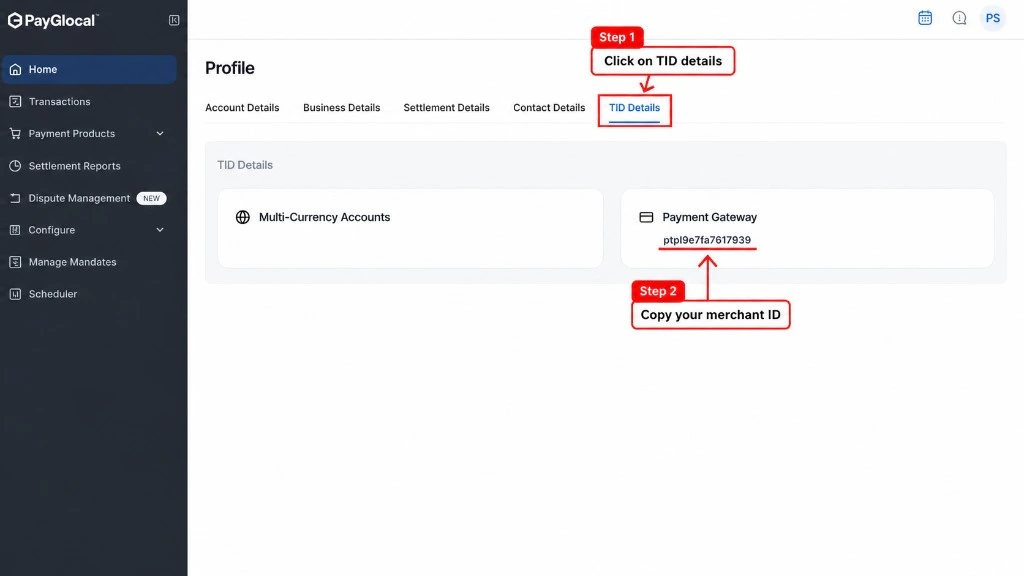Switch to the Business Details tab
Image resolution: width=1024 pixels, height=576 pixels.
(341, 108)
